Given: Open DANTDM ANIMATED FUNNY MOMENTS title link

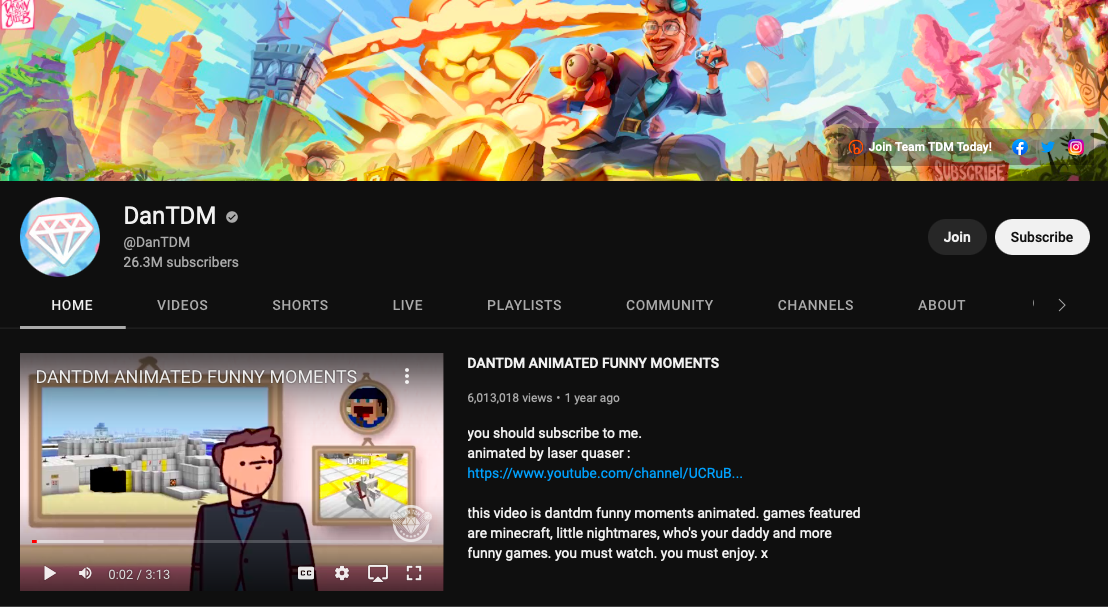Looking at the screenshot, I should click(593, 363).
